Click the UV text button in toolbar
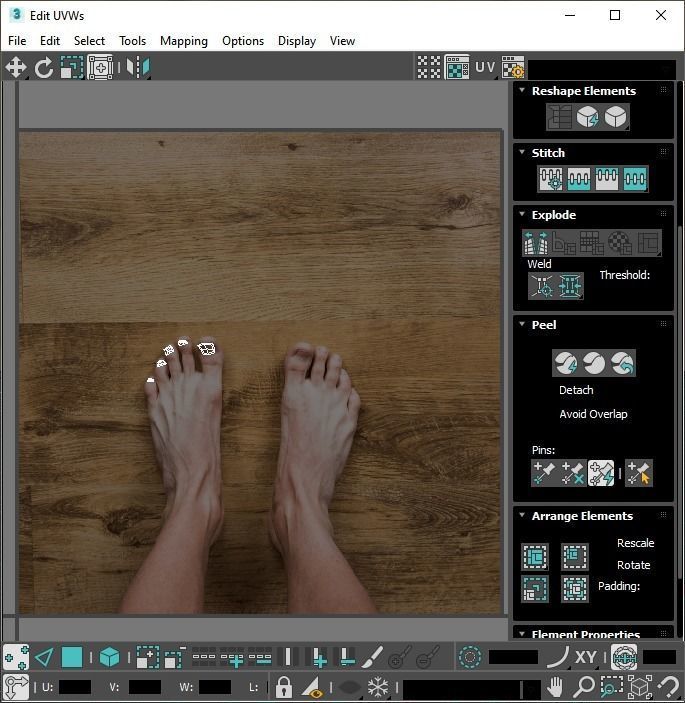The height and width of the screenshot is (703, 685). (x=485, y=67)
